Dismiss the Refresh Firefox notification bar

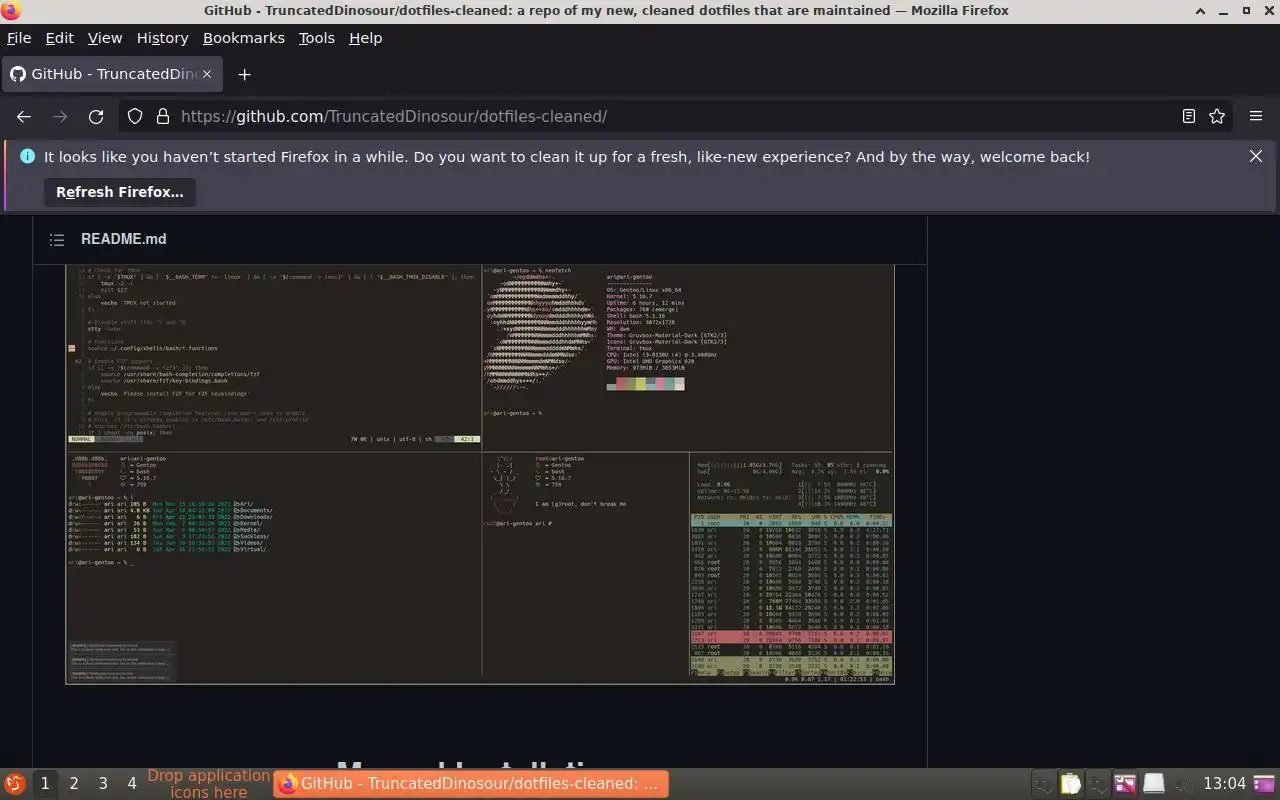pyautogui.click(x=1256, y=156)
